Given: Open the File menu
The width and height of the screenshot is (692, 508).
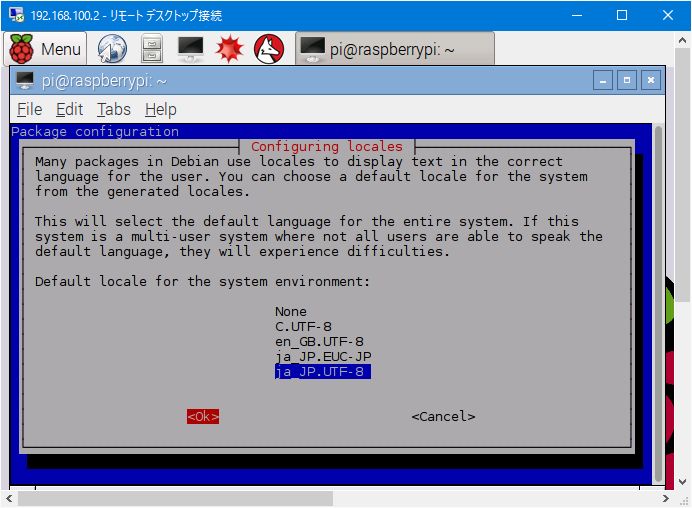Looking at the screenshot, I should (30, 109).
